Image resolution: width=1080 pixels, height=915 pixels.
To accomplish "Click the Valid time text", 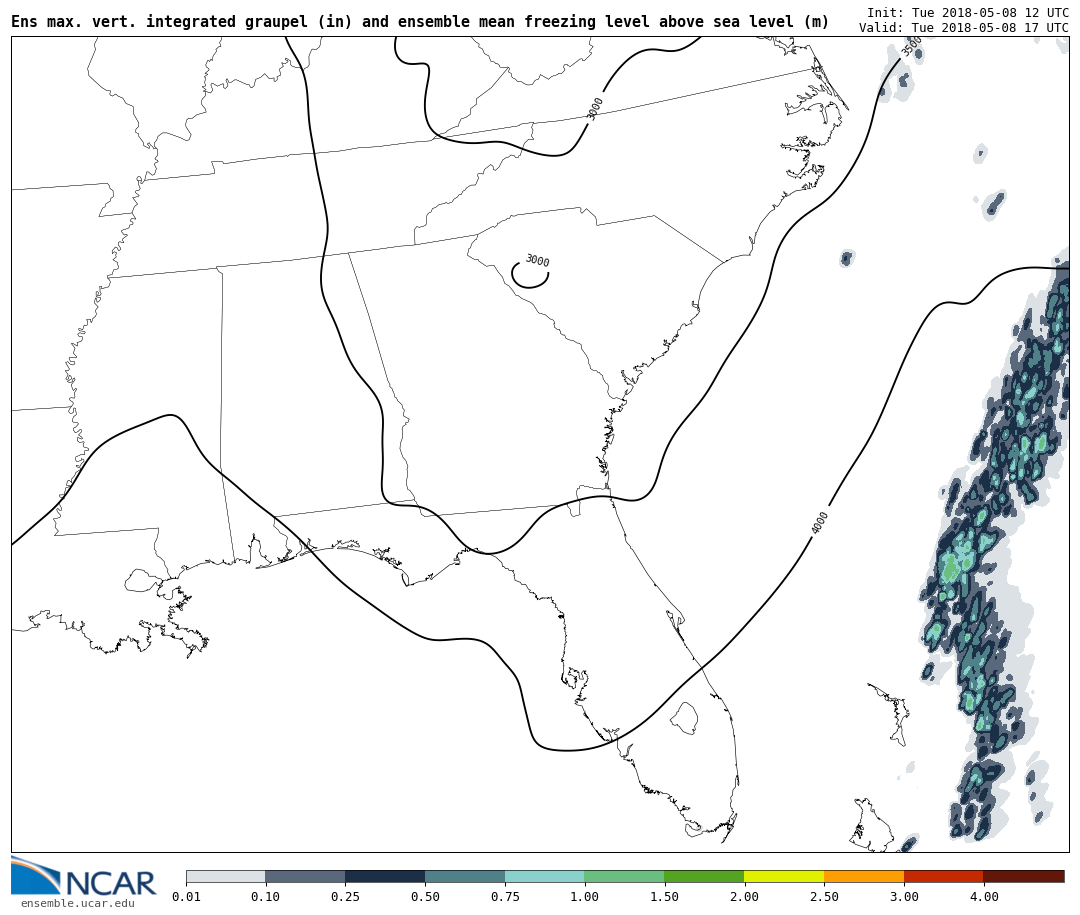I will 963,28.
